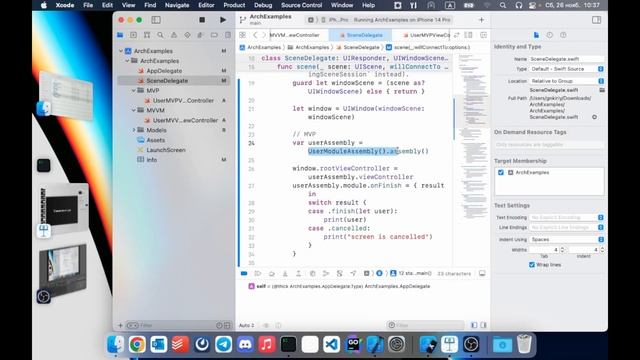
Task: Open the Debug menu
Action: [x=263, y=5]
